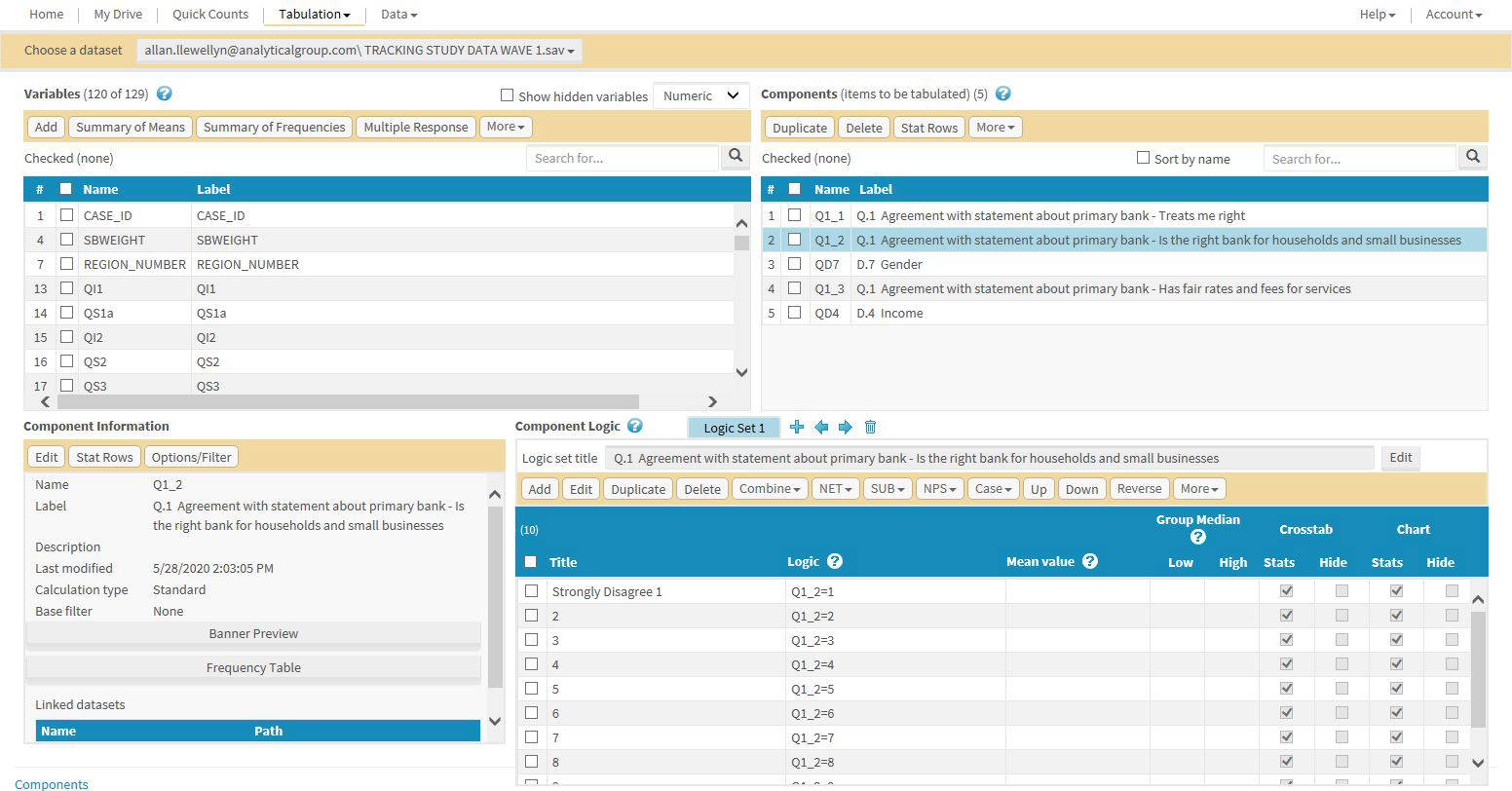The image size is (1512, 791).
Task: Click the variables horizontal scrollbar
Action: tap(348, 401)
